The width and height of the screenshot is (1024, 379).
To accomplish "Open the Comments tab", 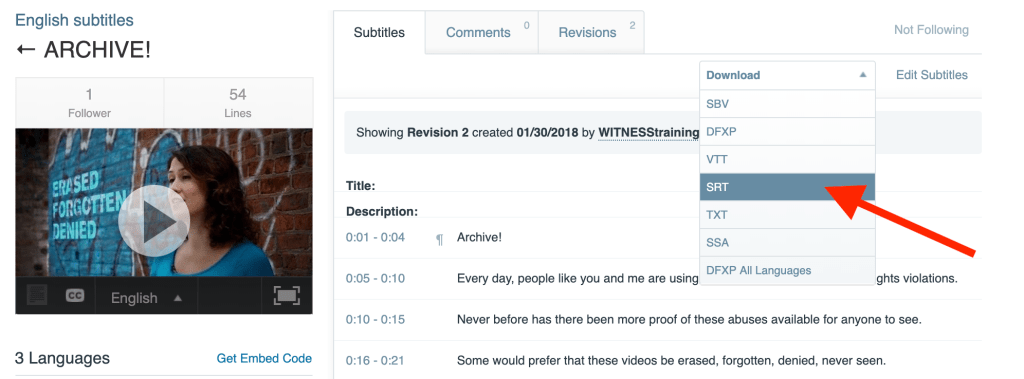I will (x=481, y=32).
